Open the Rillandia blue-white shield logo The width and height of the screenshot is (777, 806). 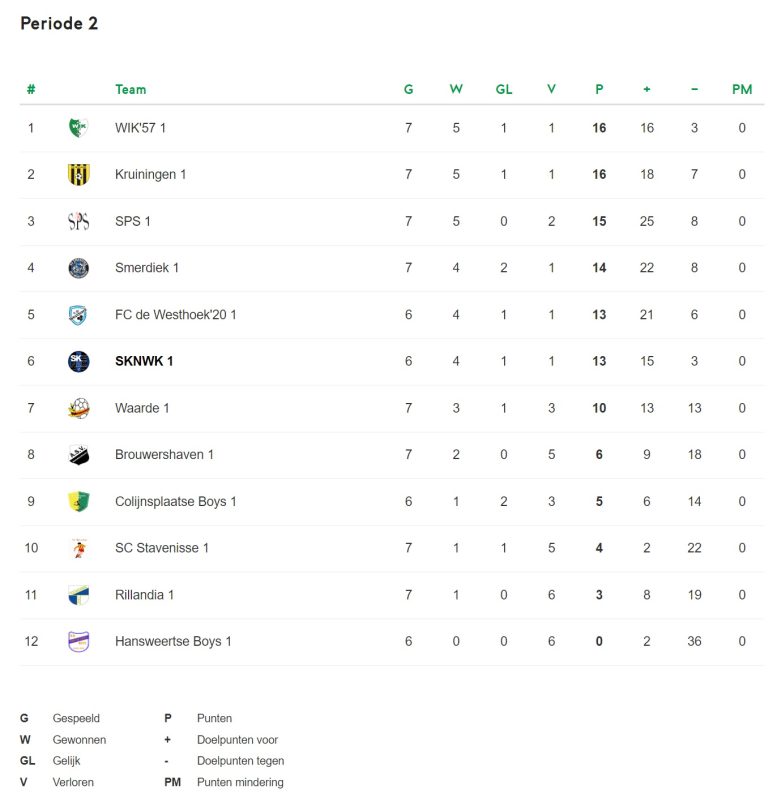click(x=79, y=595)
